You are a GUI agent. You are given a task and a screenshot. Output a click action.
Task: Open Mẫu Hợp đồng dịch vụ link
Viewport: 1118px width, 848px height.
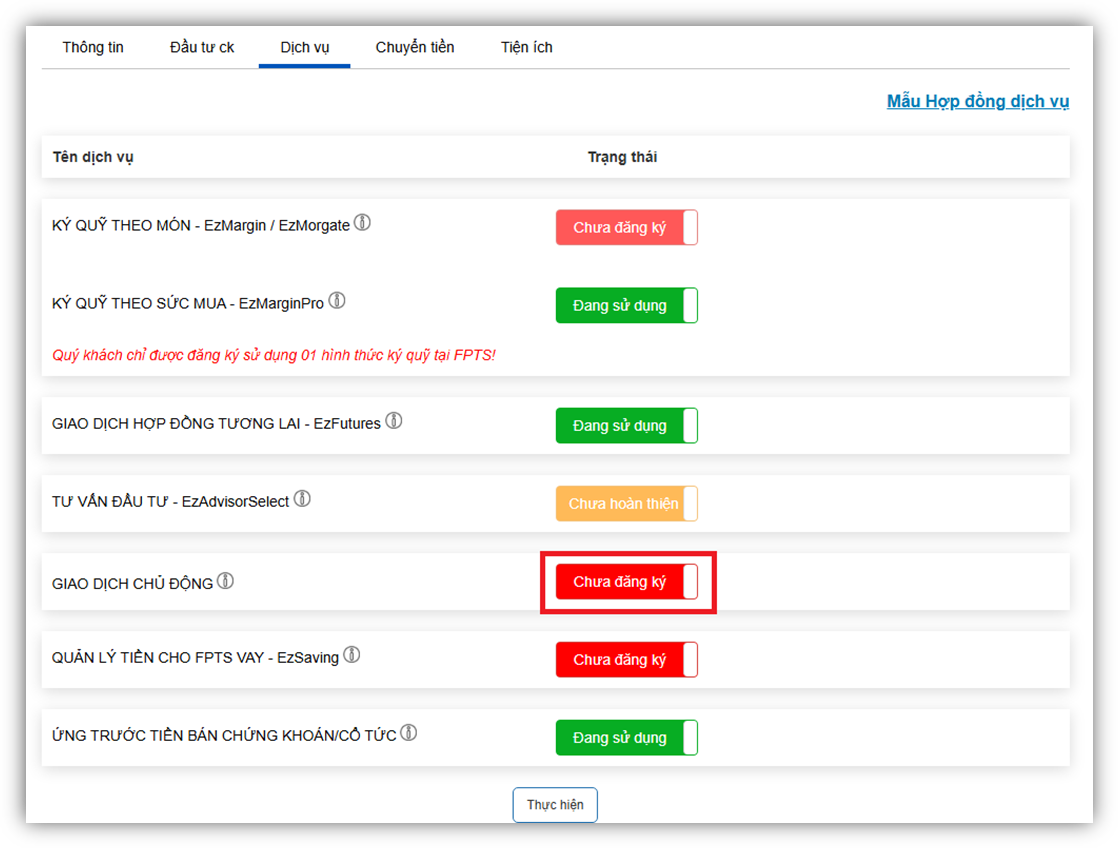point(978,101)
